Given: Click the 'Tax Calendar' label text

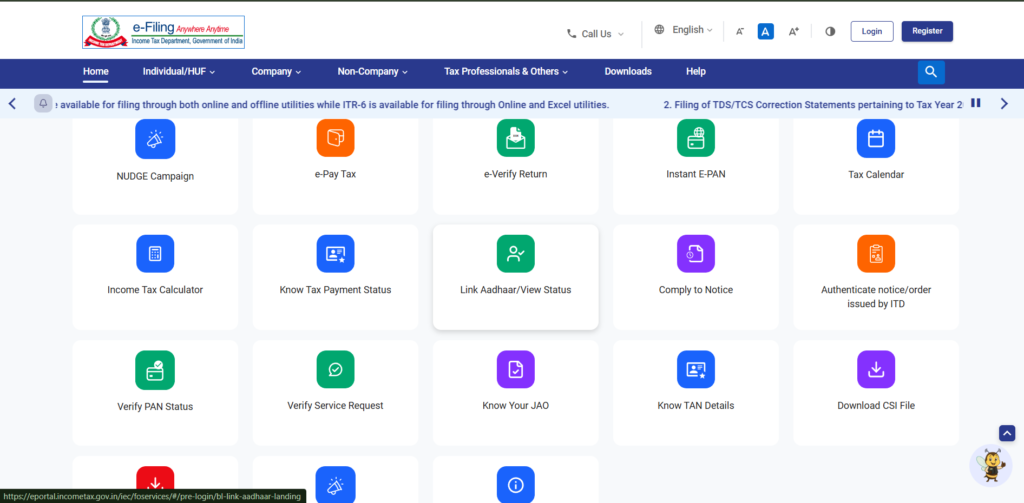Looking at the screenshot, I should 876,174.
